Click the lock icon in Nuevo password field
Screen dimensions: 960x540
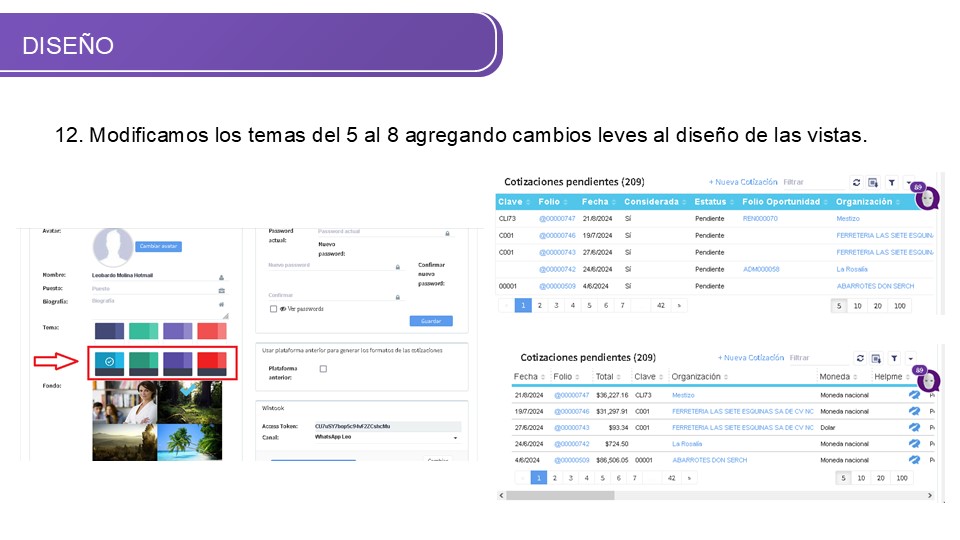click(398, 267)
